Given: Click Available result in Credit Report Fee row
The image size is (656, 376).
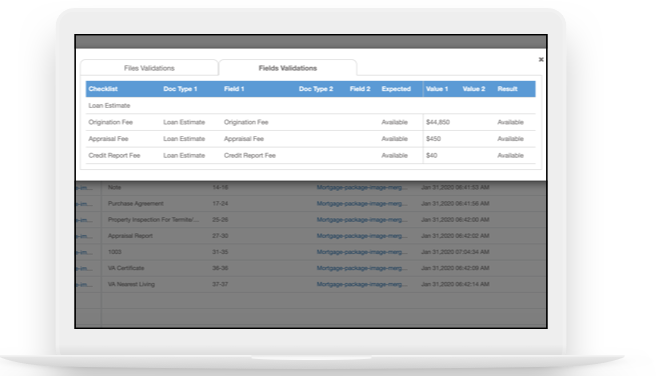Looking at the screenshot, I should click(x=510, y=155).
